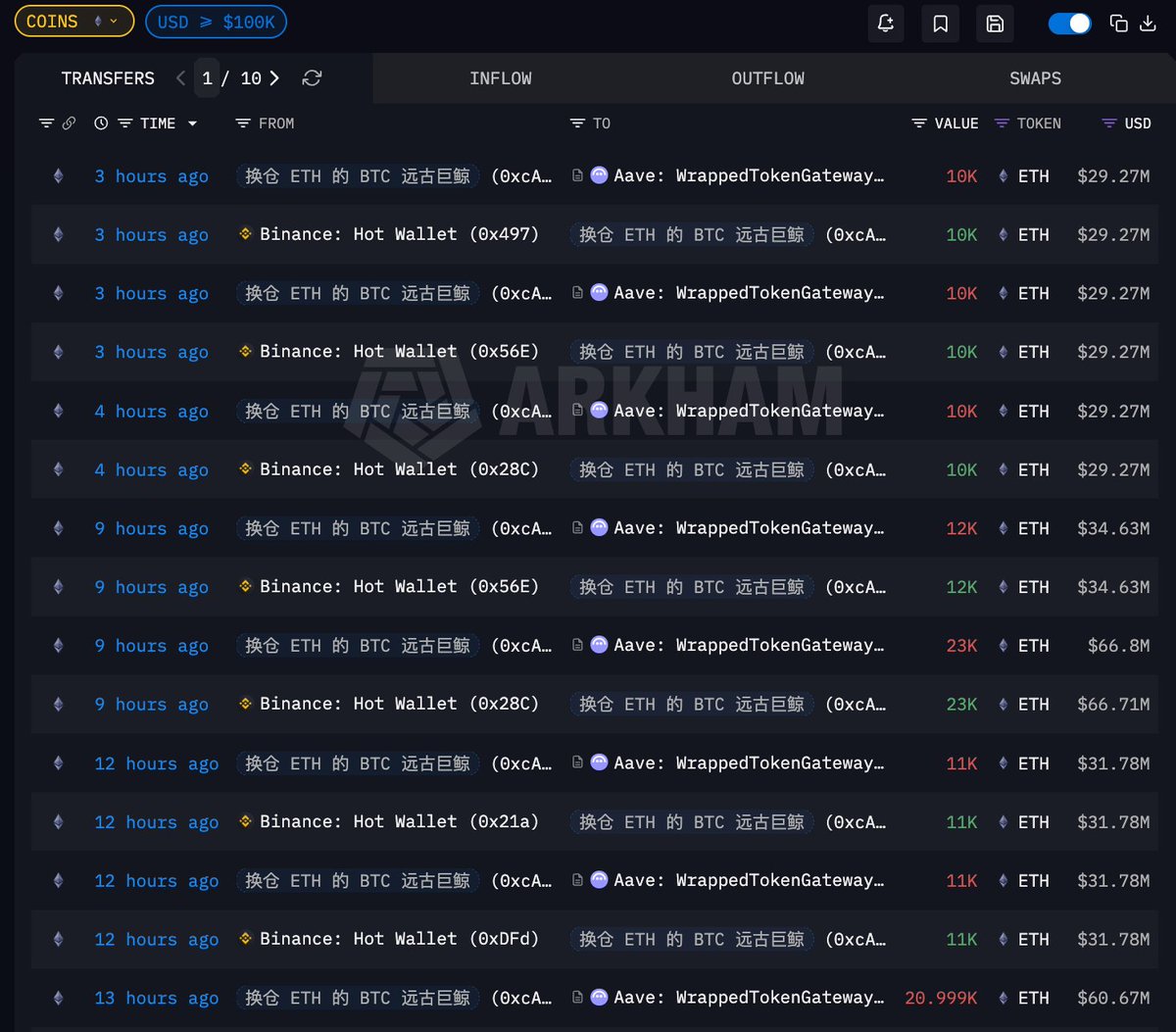Switch to the INFLOW tab
Screen dimensions: 1176x1032
click(501, 78)
